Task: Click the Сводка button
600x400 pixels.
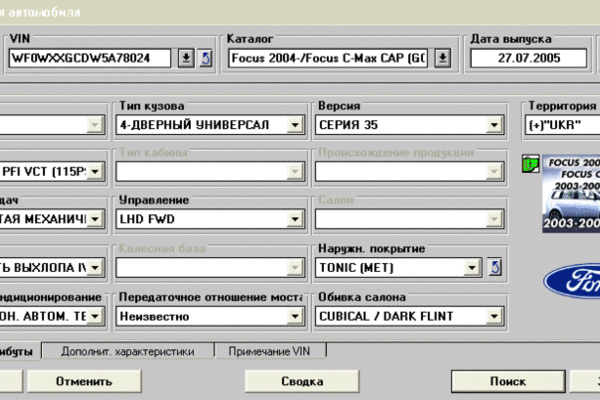Action: coord(302,381)
